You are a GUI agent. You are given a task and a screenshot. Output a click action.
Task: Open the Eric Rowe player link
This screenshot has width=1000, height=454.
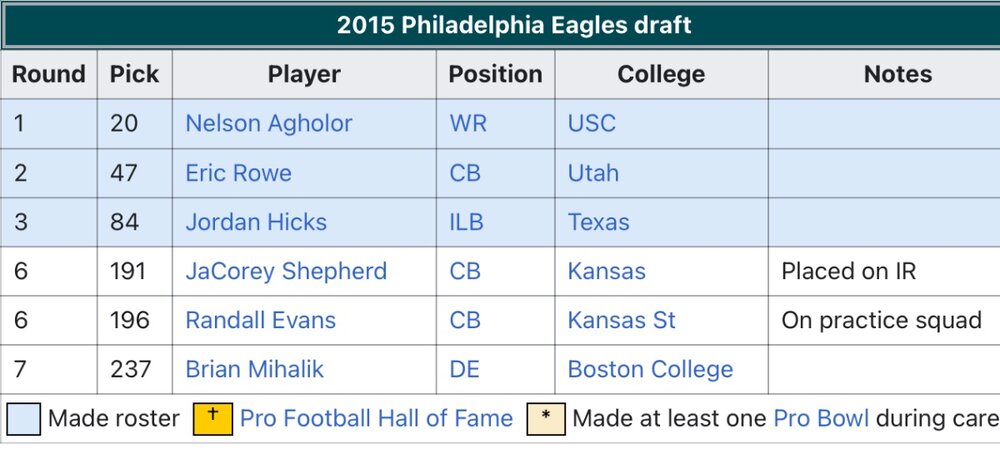pyautogui.click(x=239, y=173)
